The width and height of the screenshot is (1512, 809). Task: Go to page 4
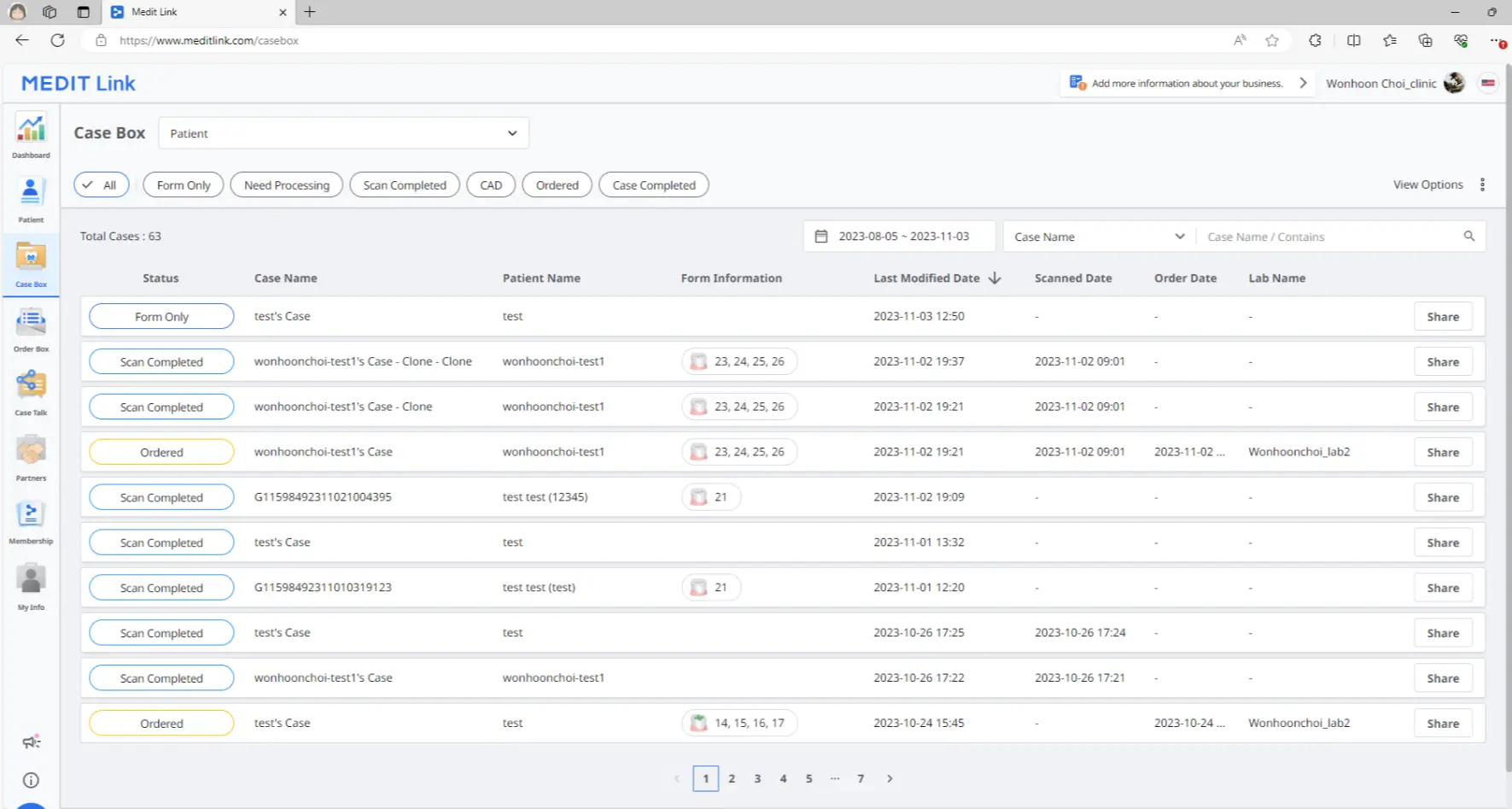tap(783, 778)
